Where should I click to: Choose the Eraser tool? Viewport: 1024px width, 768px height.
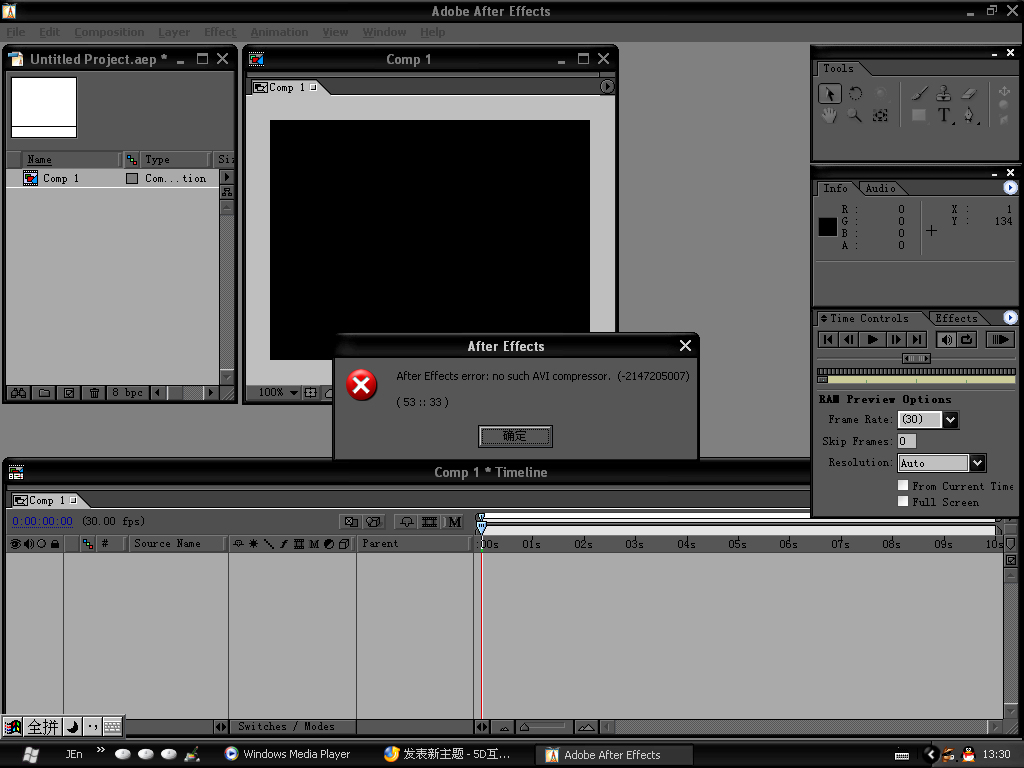(x=969, y=94)
